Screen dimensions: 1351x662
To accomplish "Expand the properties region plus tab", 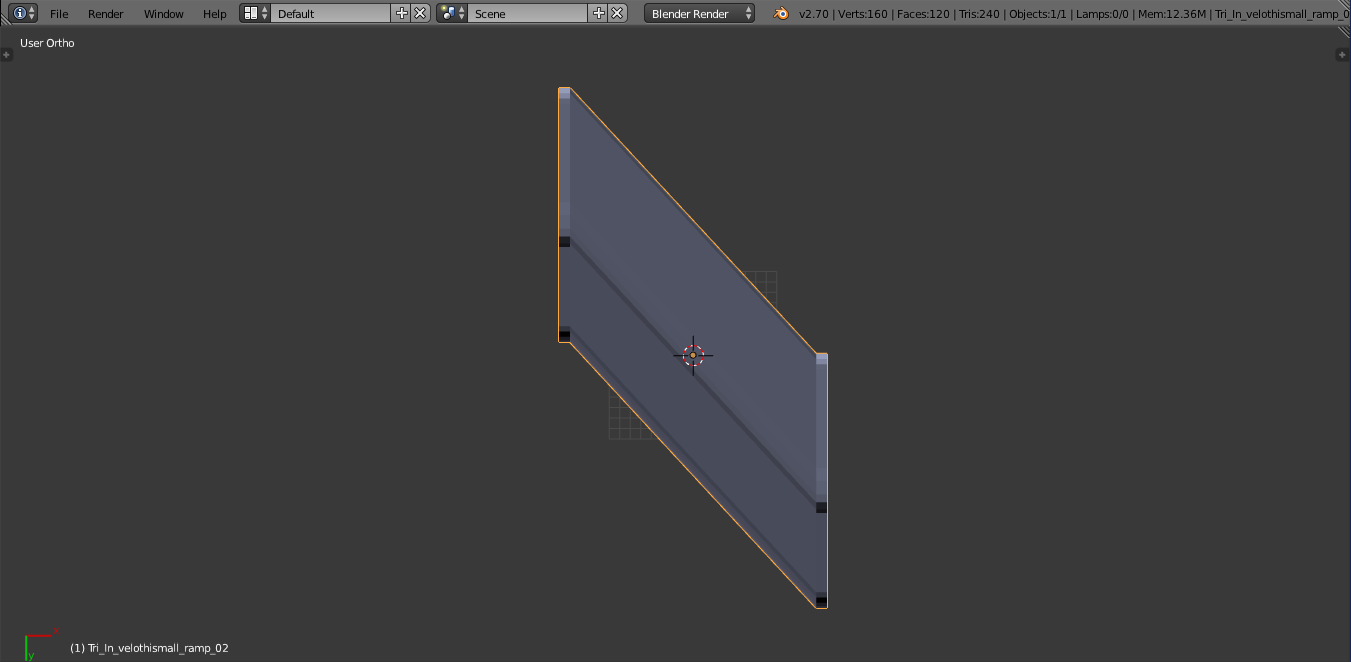I will click(1342, 54).
